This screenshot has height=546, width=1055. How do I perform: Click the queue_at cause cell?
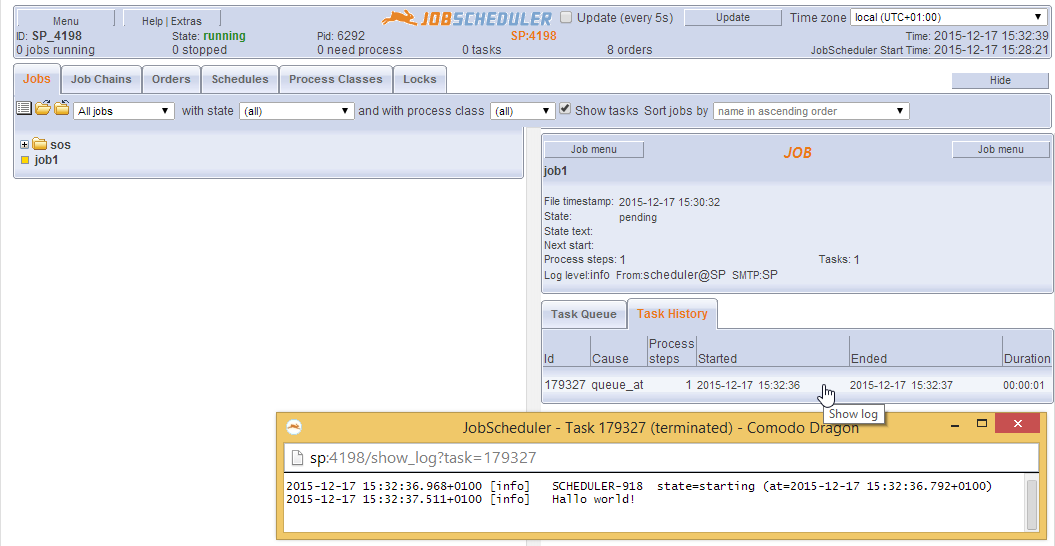[x=617, y=385]
